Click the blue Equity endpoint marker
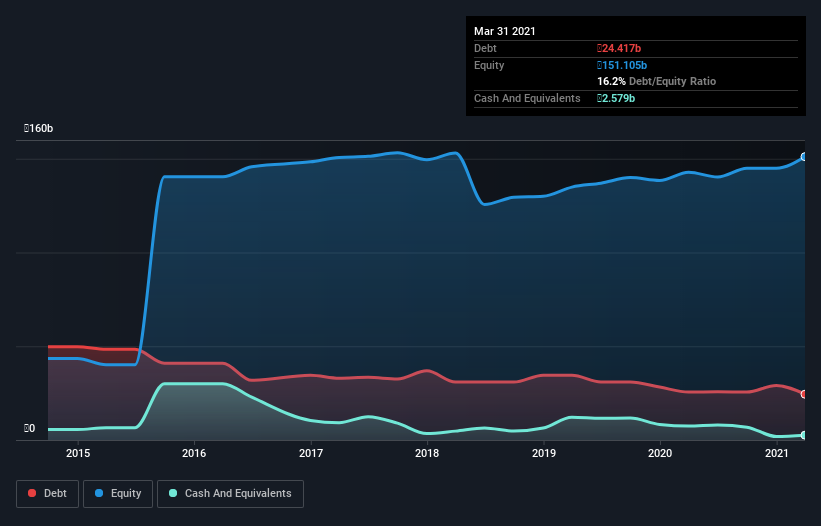821x526 pixels. pyautogui.click(x=804, y=156)
